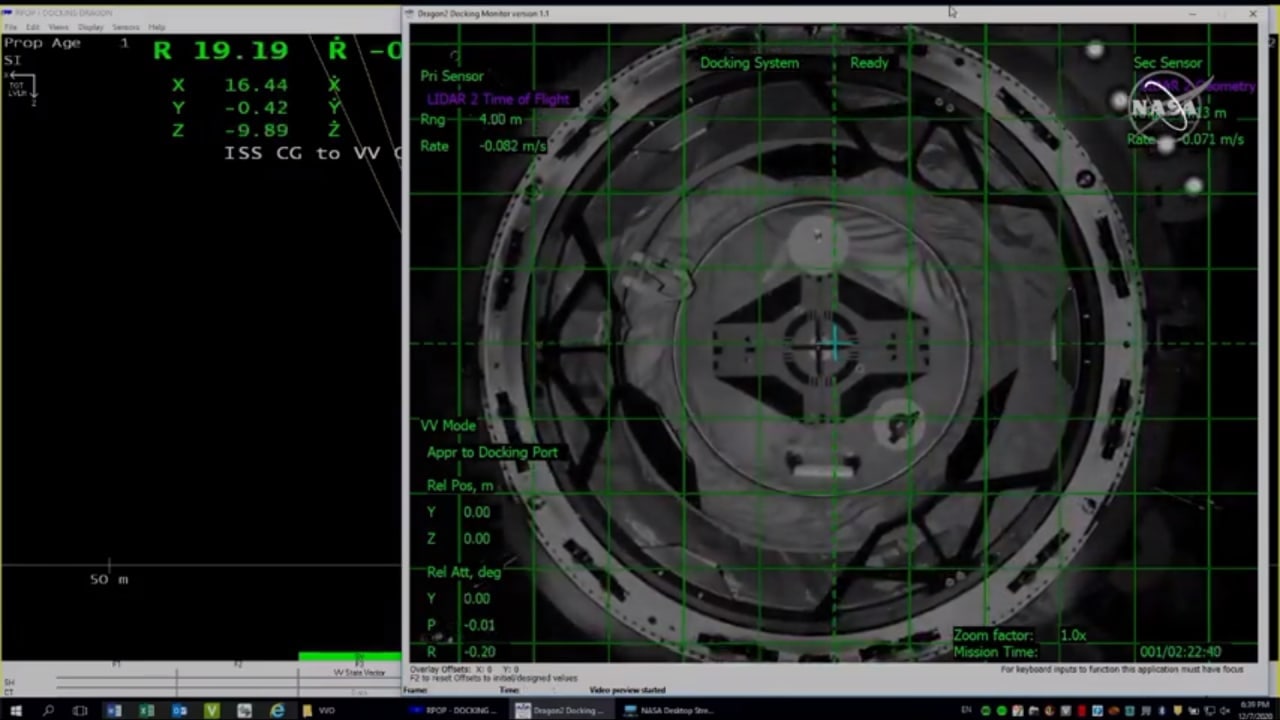Image resolution: width=1280 pixels, height=720 pixels.
Task: Click the Y -0.42 value in RPOP
Action: [x=256, y=108]
